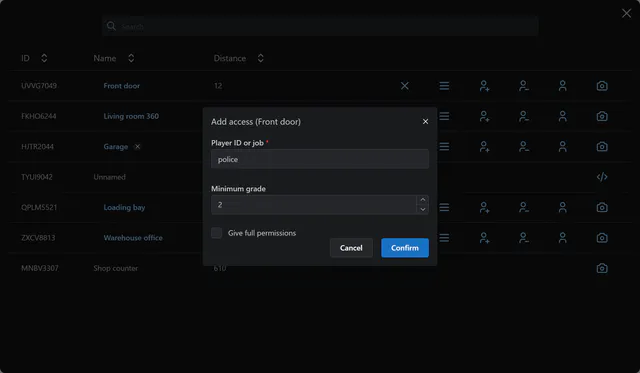View camera for Living room 360
The image size is (640, 373).
(602, 116)
